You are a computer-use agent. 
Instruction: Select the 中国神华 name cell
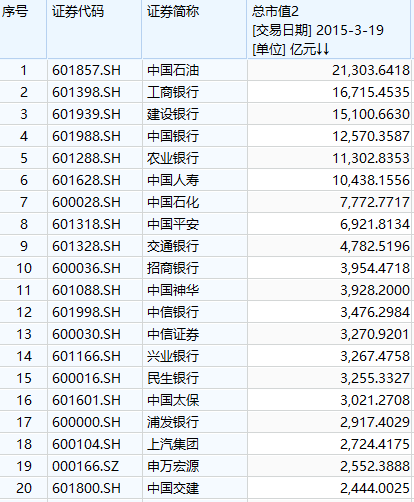click(195, 290)
